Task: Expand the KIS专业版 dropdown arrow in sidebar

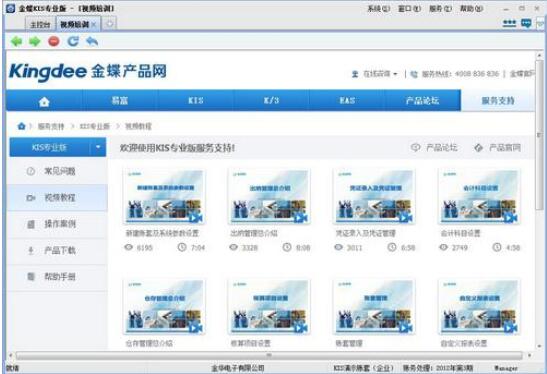Action: pyautogui.click(x=98, y=147)
